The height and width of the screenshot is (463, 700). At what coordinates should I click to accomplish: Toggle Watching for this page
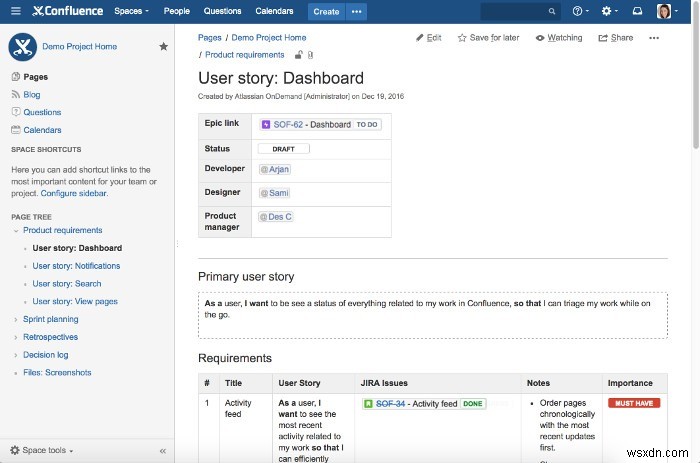[x=558, y=38]
